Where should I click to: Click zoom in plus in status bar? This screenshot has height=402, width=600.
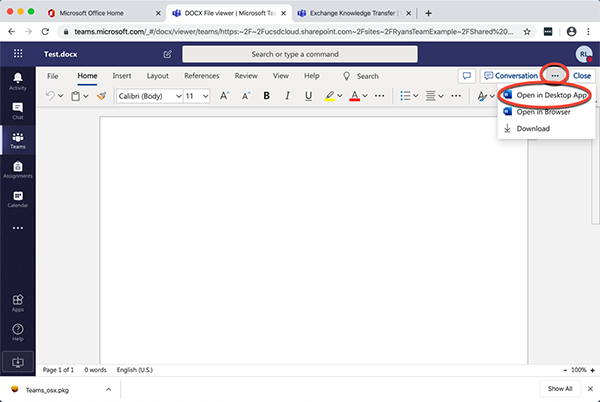pos(592,370)
